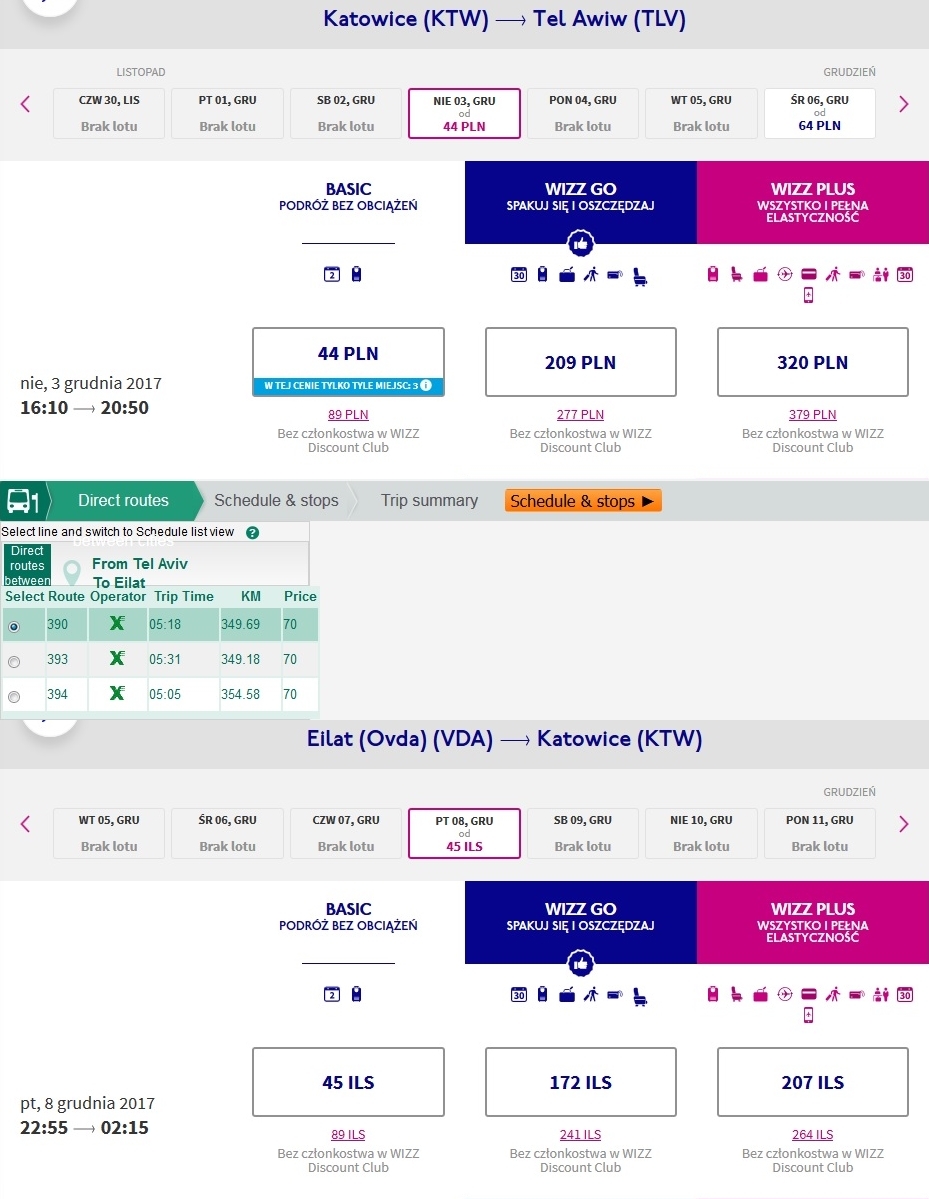
Task: Open the Trip summary step tab
Action: 429,501
